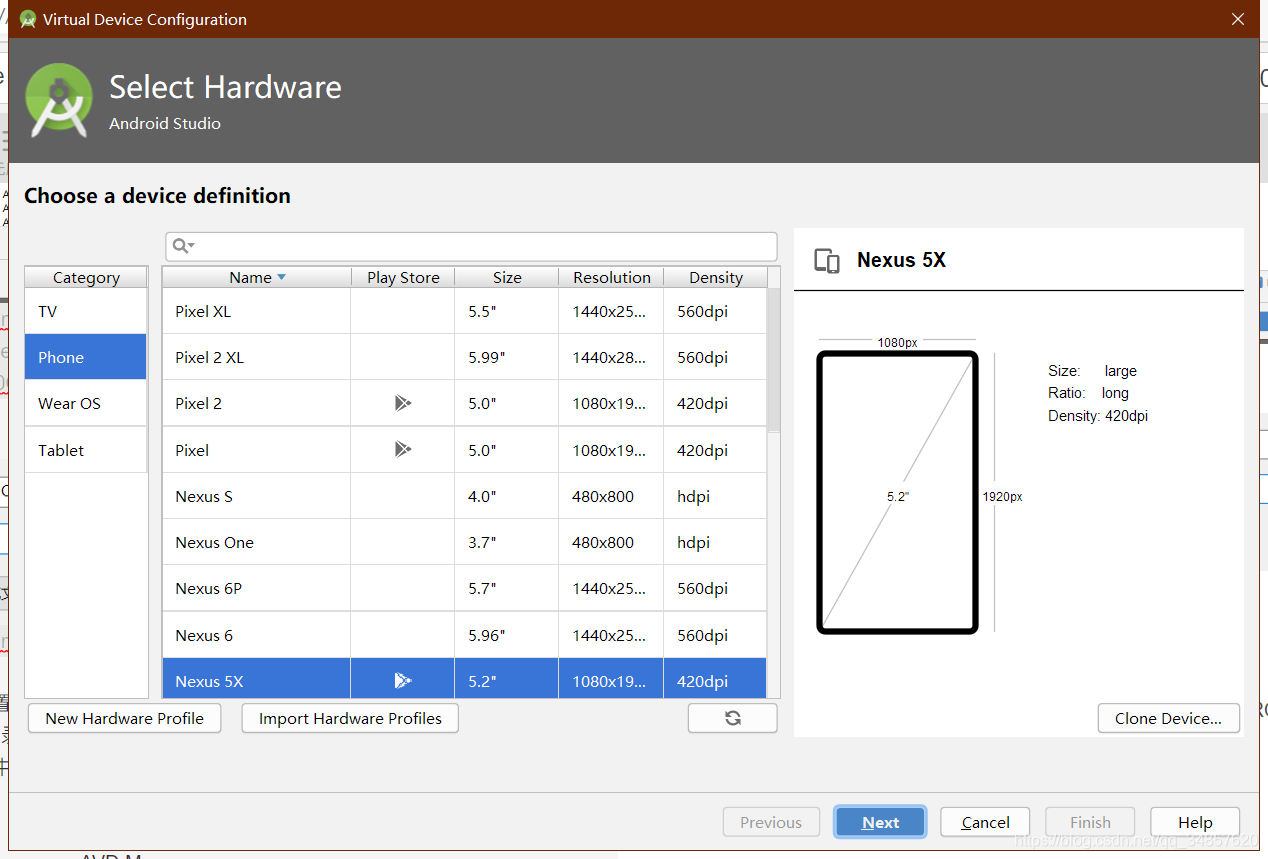This screenshot has height=859, width=1268.
Task: Focus the device search field
Action: 471,246
